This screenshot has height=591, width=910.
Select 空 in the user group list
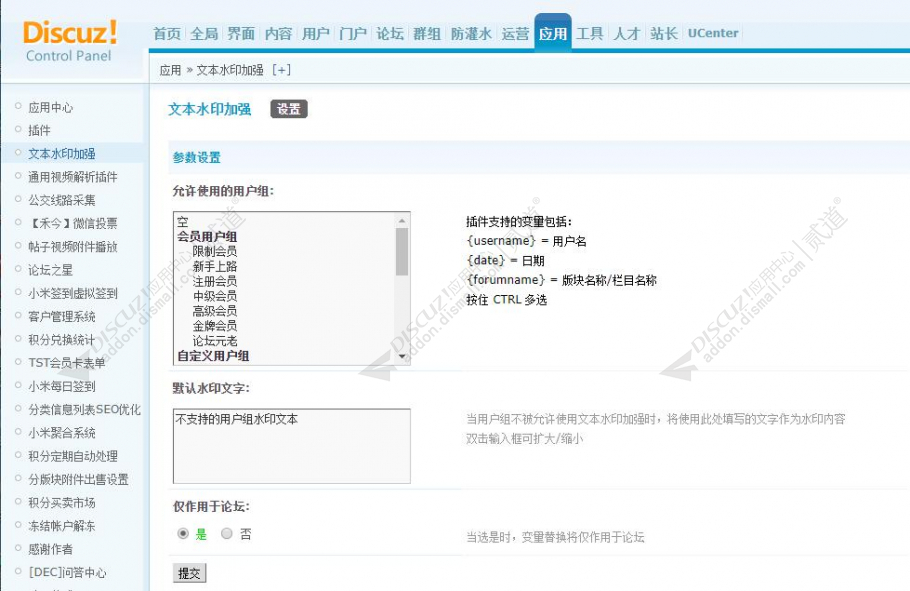[x=183, y=222]
